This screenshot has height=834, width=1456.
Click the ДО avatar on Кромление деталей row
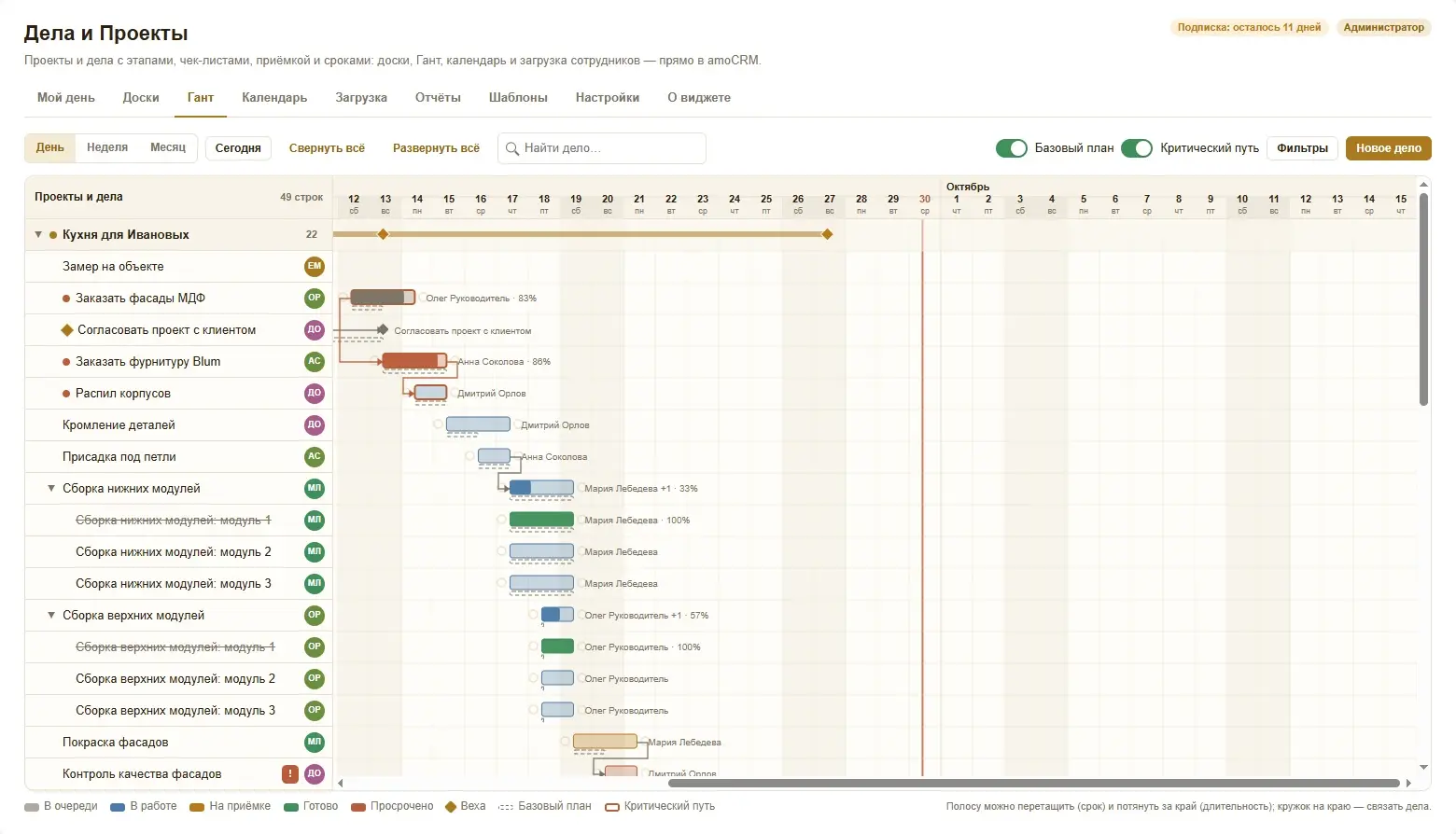pos(315,425)
